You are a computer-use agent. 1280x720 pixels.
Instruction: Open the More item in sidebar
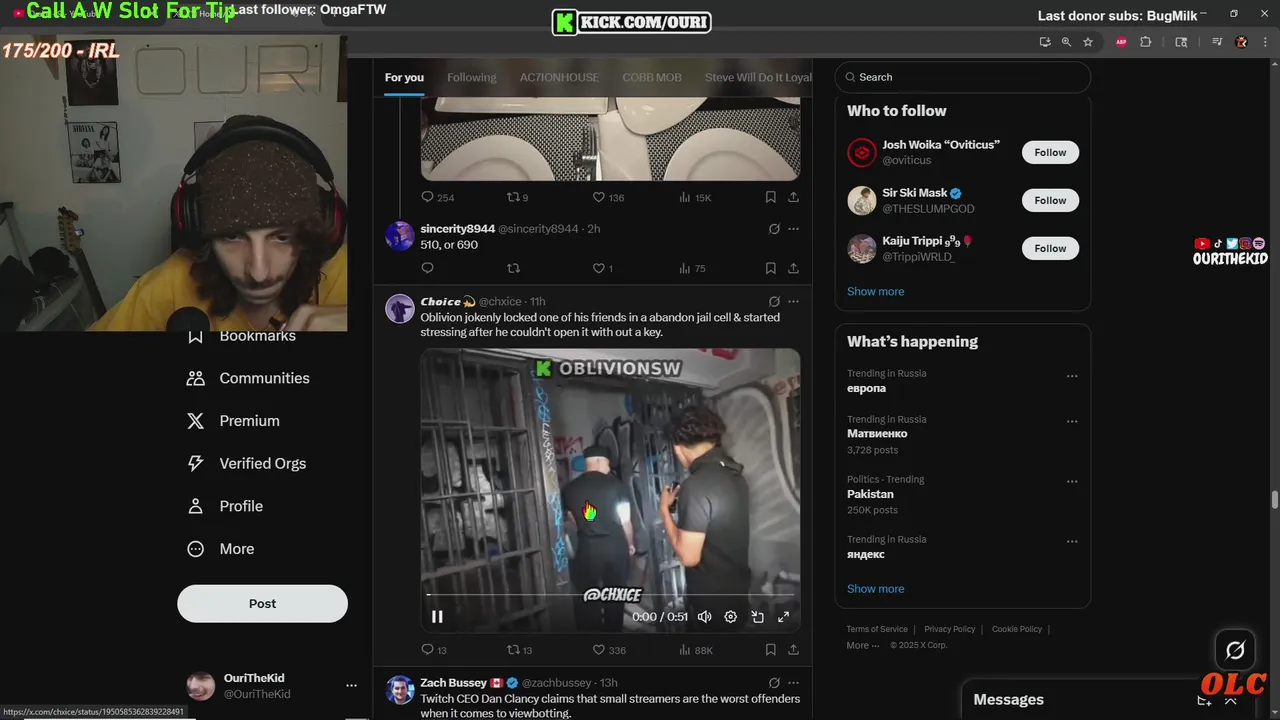(x=221, y=549)
